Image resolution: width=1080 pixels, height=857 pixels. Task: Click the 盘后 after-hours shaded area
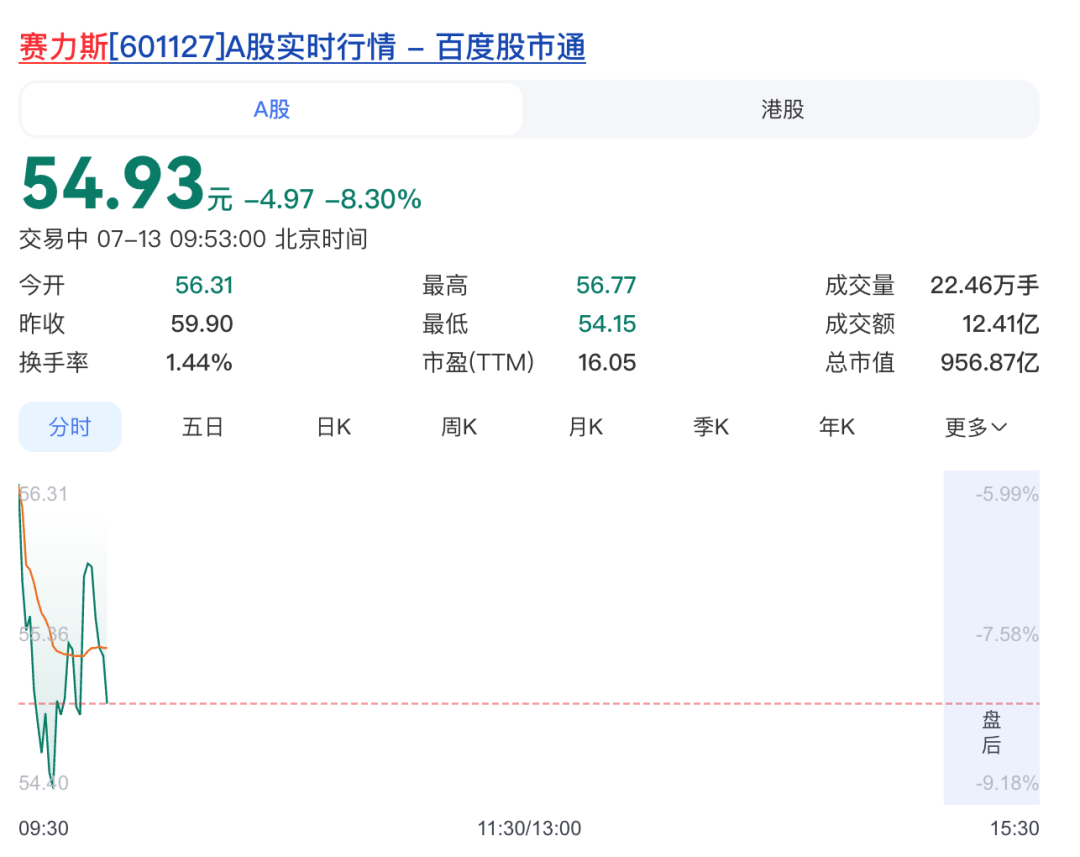(991, 637)
